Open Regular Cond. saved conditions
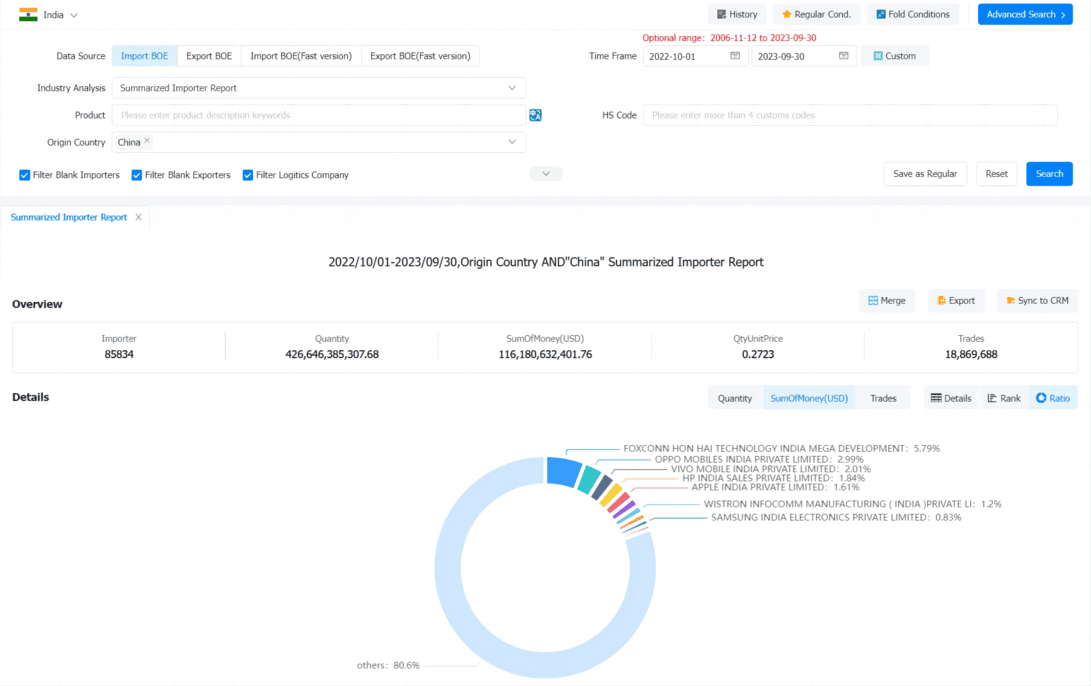This screenshot has width=1091, height=686. pos(816,15)
